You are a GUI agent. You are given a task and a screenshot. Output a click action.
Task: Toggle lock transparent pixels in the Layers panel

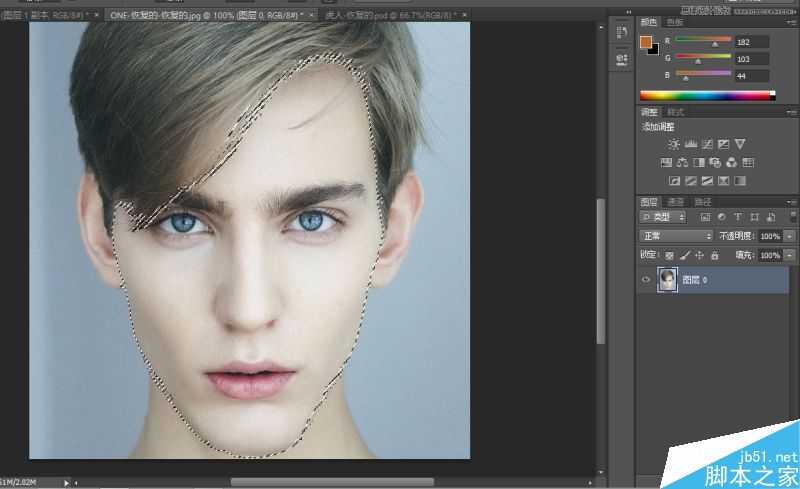pos(670,256)
